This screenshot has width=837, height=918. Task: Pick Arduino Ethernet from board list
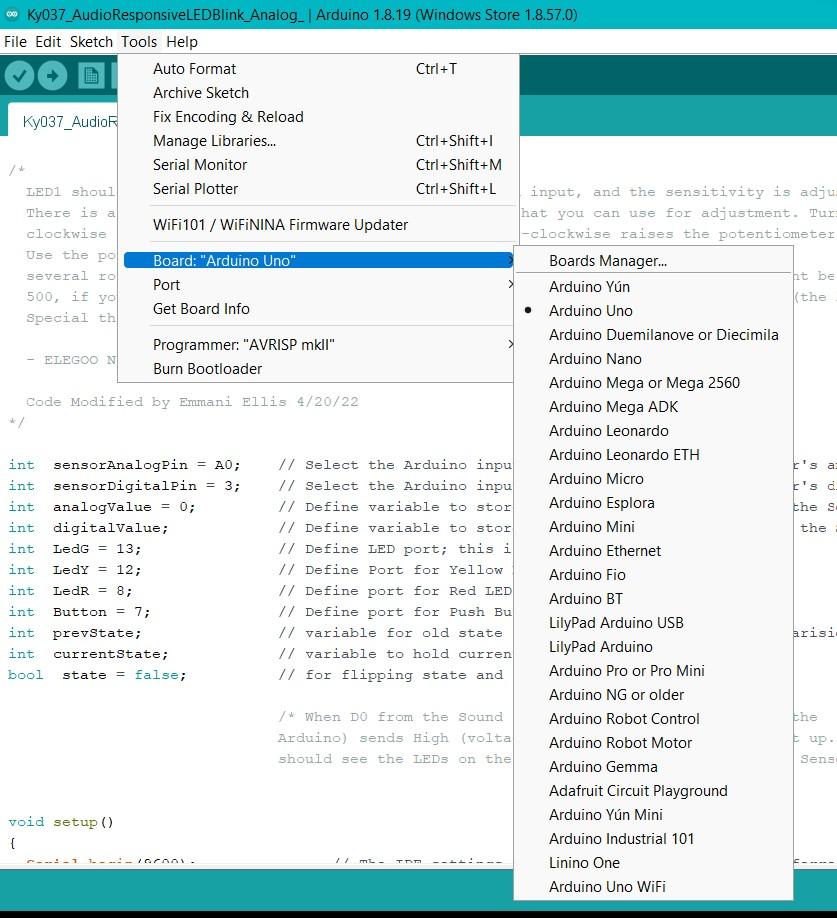pyautogui.click(x=653, y=551)
